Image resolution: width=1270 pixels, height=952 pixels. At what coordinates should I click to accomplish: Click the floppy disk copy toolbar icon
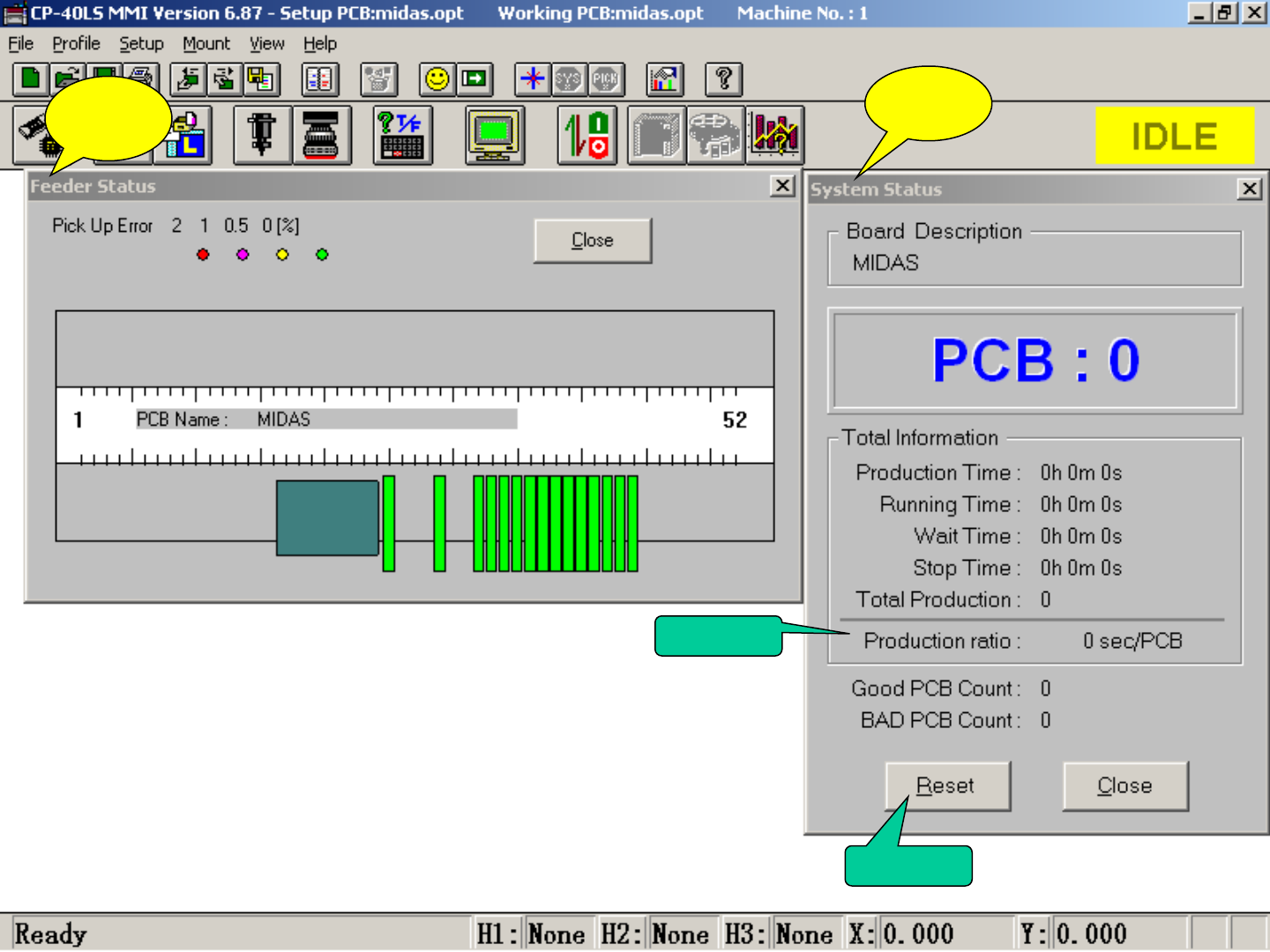tap(260, 79)
